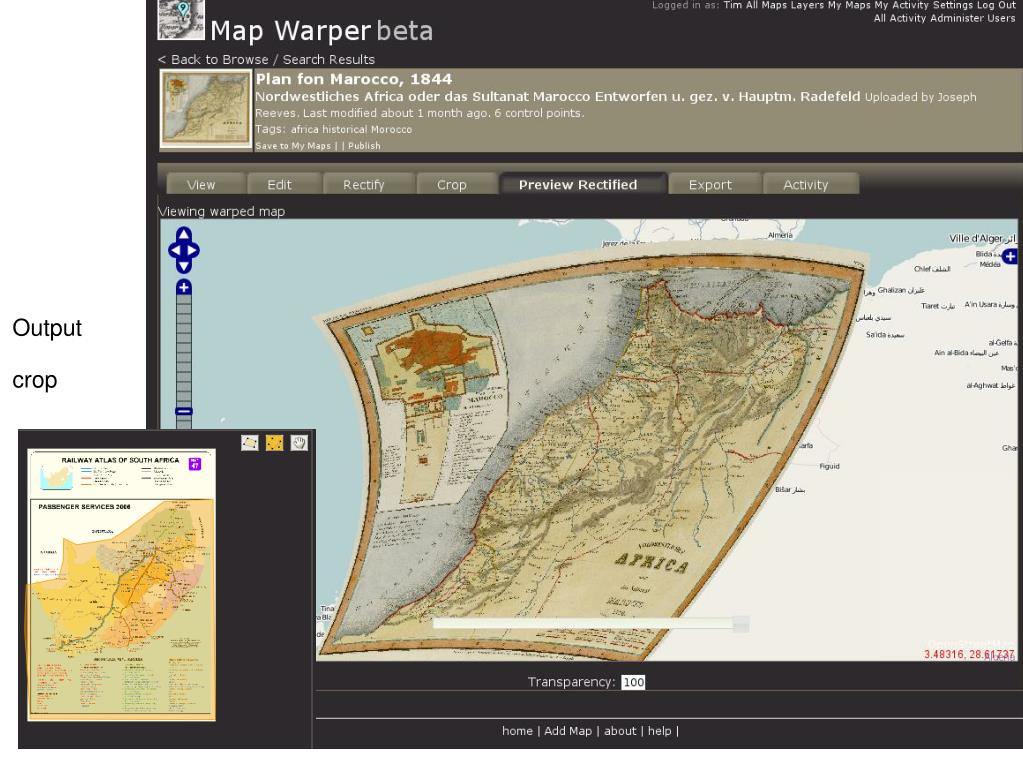The image size is (1023, 767).
Task: Click the footer about link
Action: click(620, 731)
